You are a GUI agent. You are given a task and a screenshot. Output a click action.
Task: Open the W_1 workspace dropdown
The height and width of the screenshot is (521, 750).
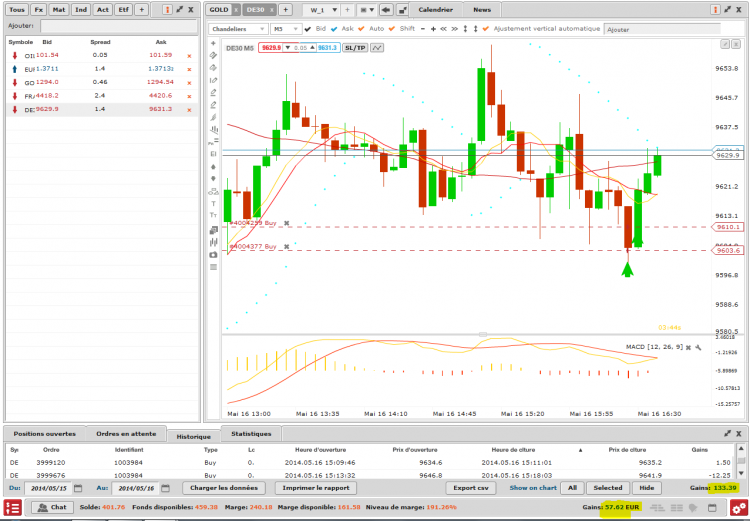coord(322,10)
